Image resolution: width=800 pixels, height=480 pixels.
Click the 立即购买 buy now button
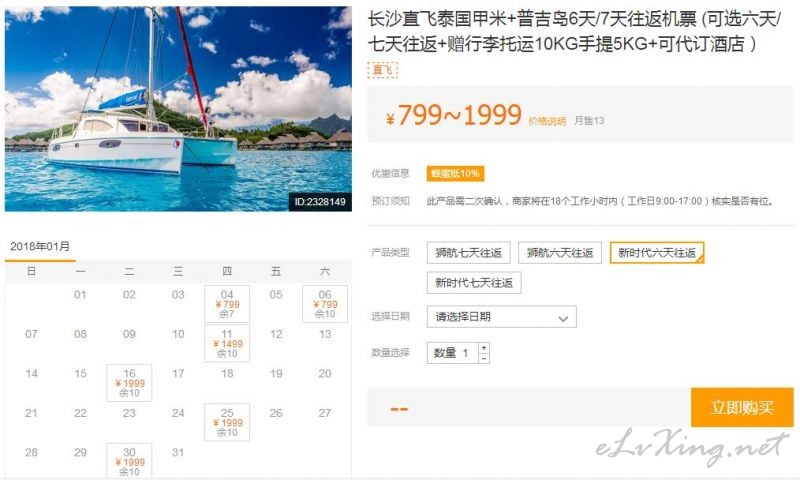(x=742, y=408)
